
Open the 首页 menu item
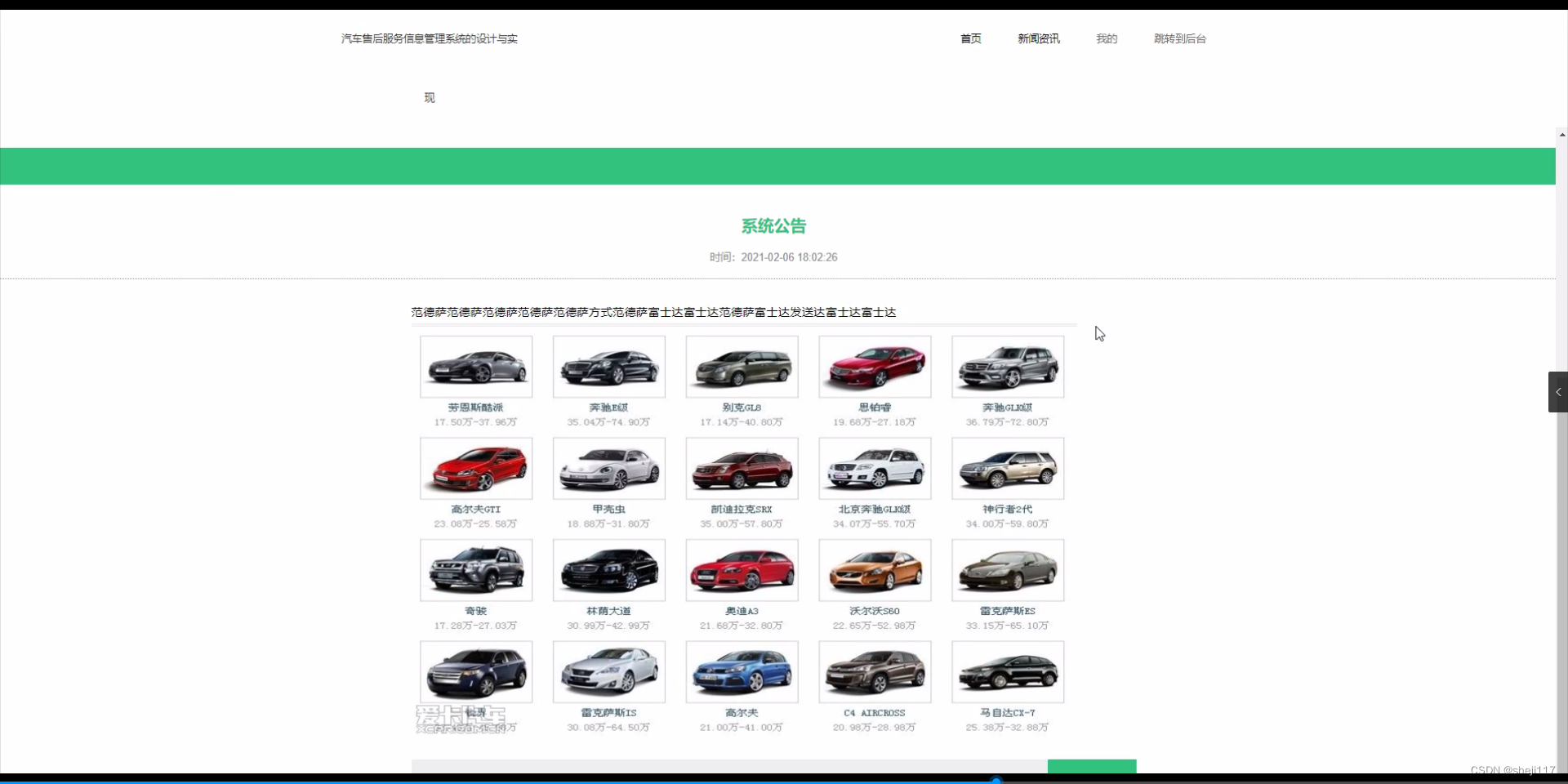(969, 38)
